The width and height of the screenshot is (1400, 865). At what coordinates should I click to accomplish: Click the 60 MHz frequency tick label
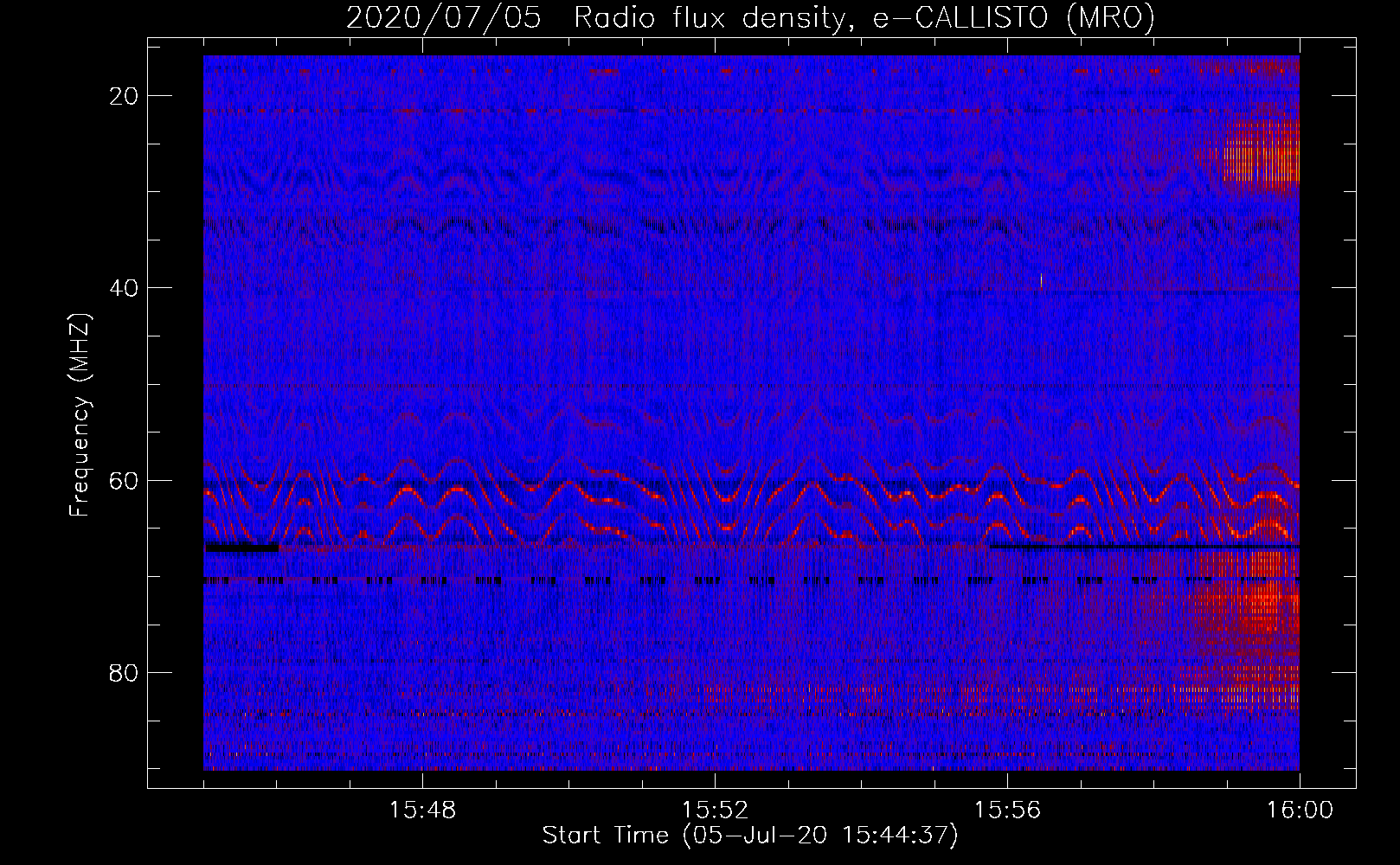click(125, 480)
